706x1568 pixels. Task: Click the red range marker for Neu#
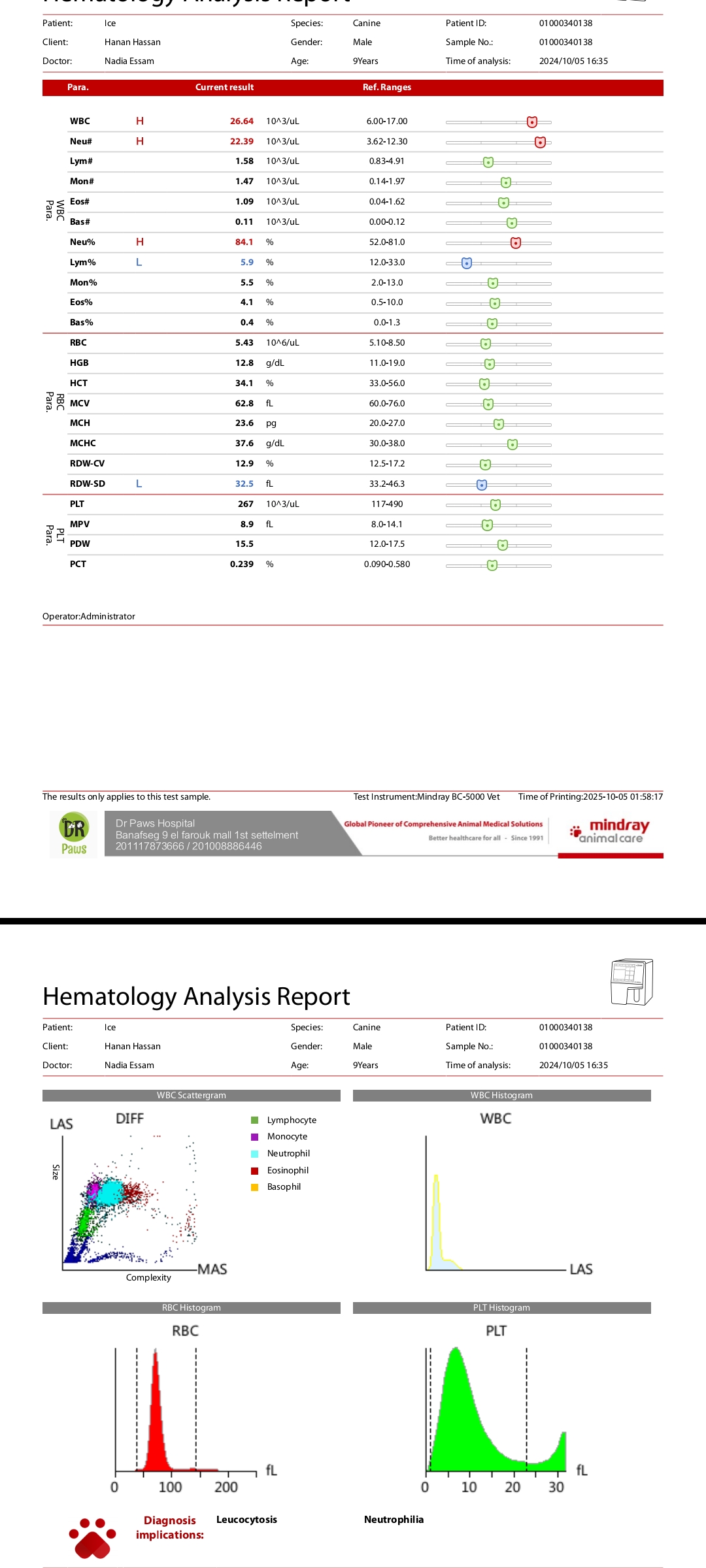click(x=540, y=142)
